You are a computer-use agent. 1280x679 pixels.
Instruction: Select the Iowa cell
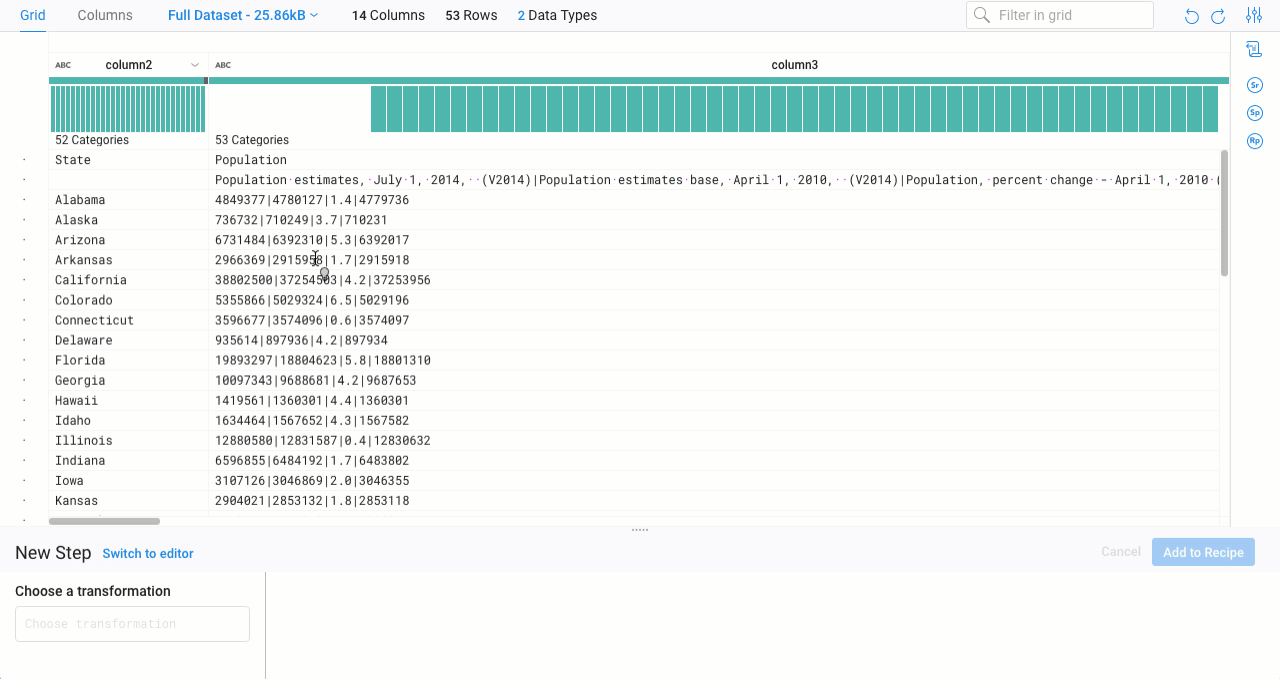click(x=128, y=480)
